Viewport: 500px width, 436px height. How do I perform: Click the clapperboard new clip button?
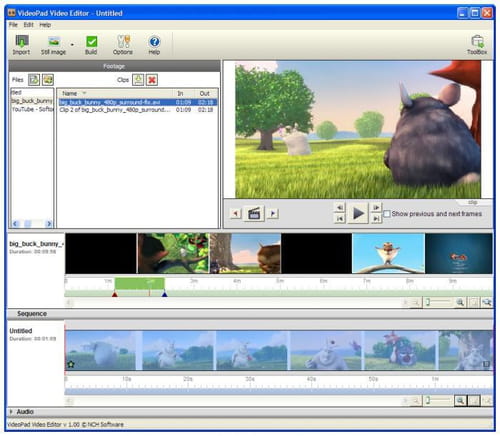[254, 213]
